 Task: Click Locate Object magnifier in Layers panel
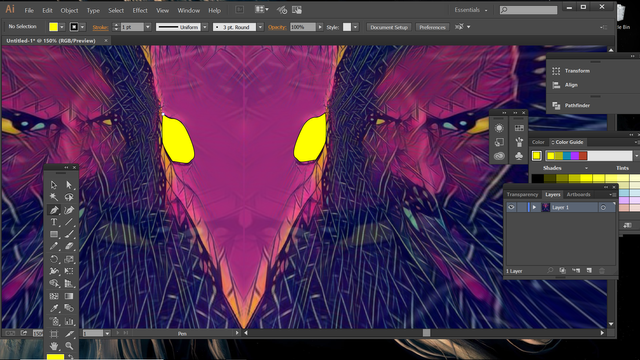coord(550,271)
